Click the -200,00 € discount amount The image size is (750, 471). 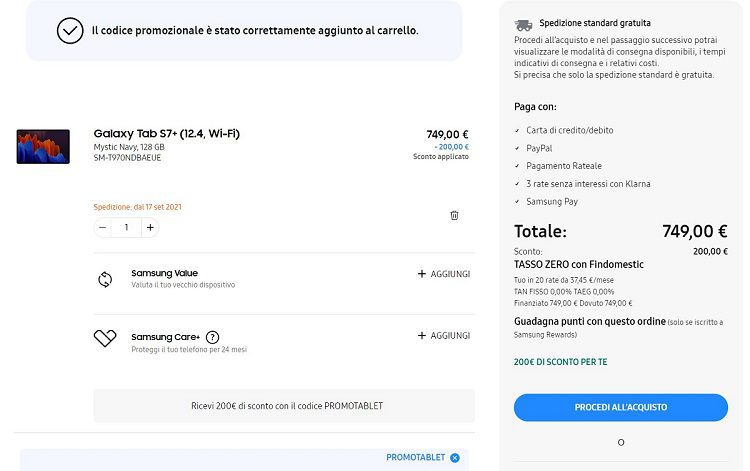(x=452, y=147)
